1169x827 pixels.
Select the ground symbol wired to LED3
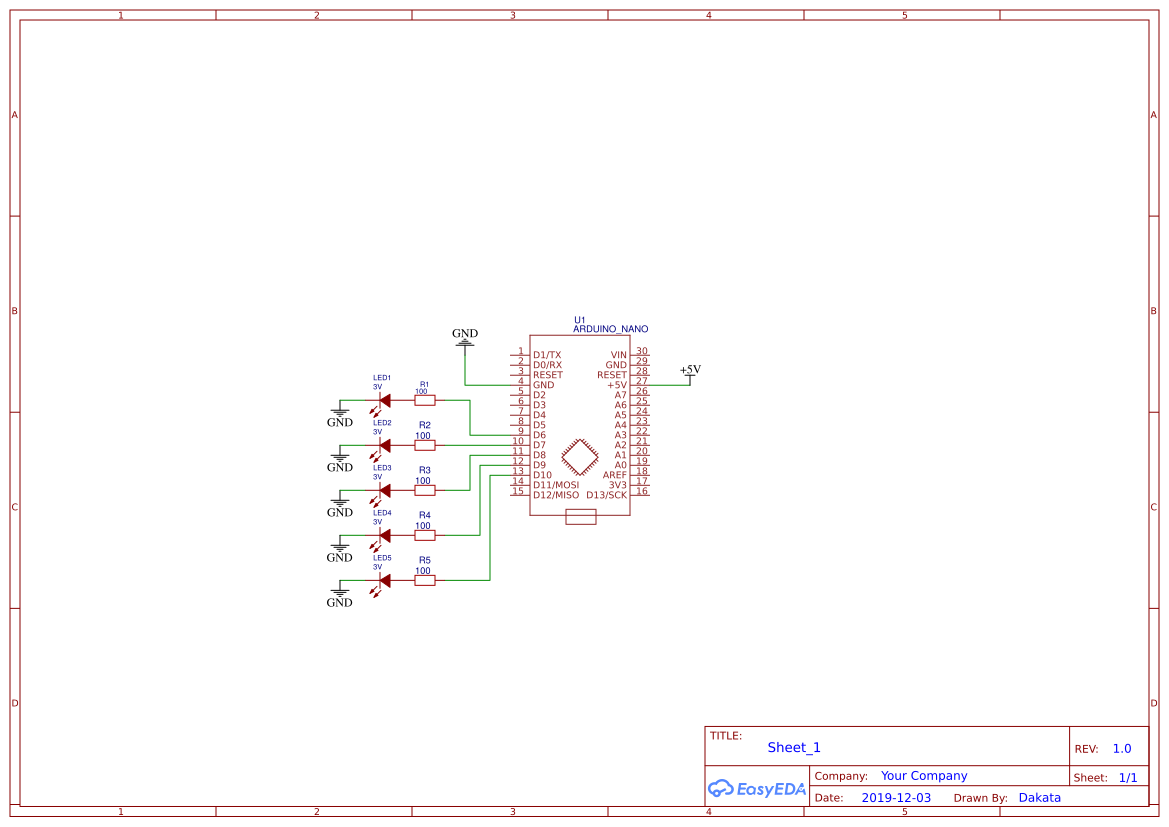(x=339, y=505)
